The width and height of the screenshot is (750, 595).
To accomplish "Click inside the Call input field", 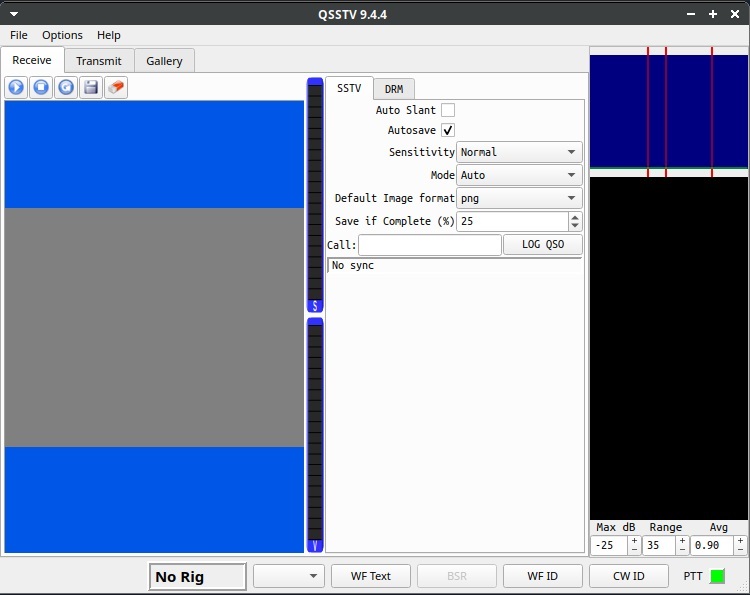I will point(430,245).
